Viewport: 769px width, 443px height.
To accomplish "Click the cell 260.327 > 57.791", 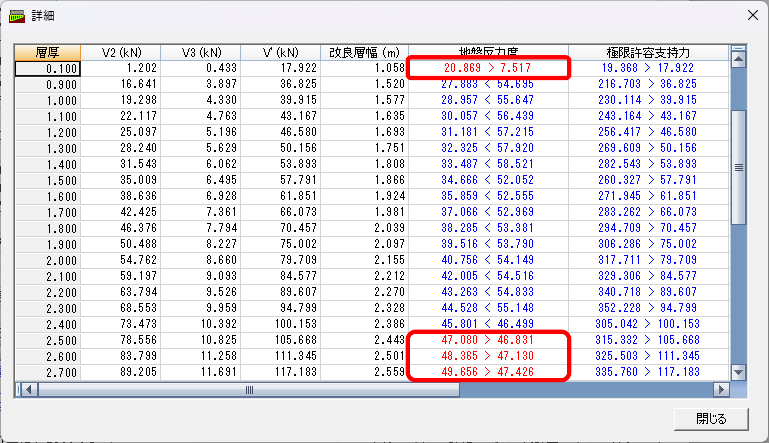I will pos(648,180).
